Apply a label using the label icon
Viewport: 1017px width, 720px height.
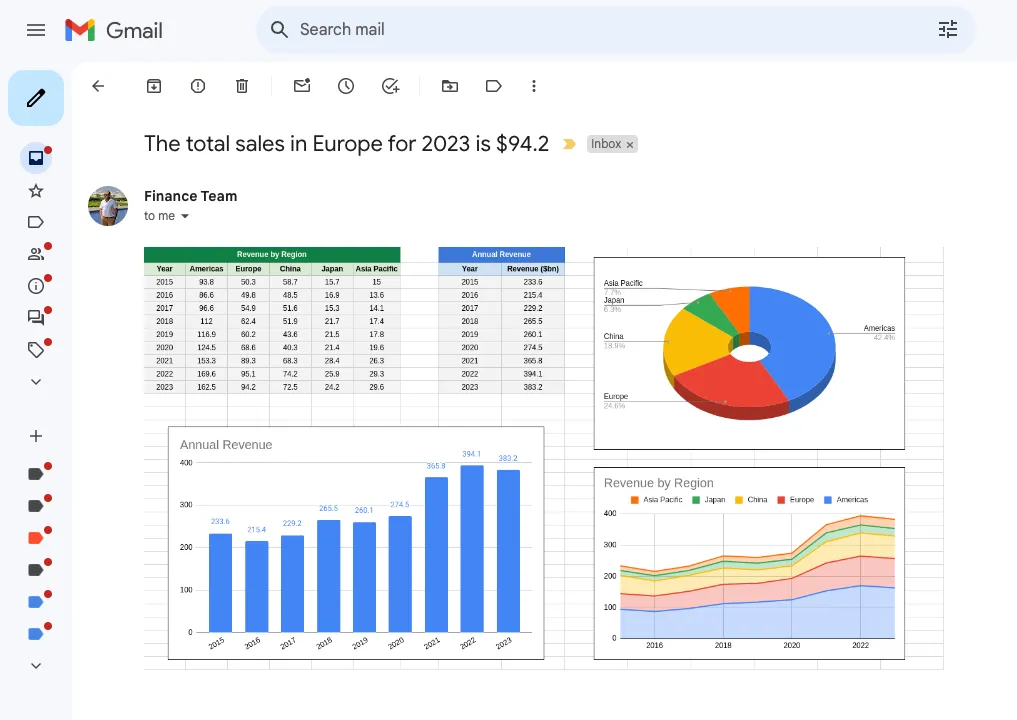click(493, 86)
